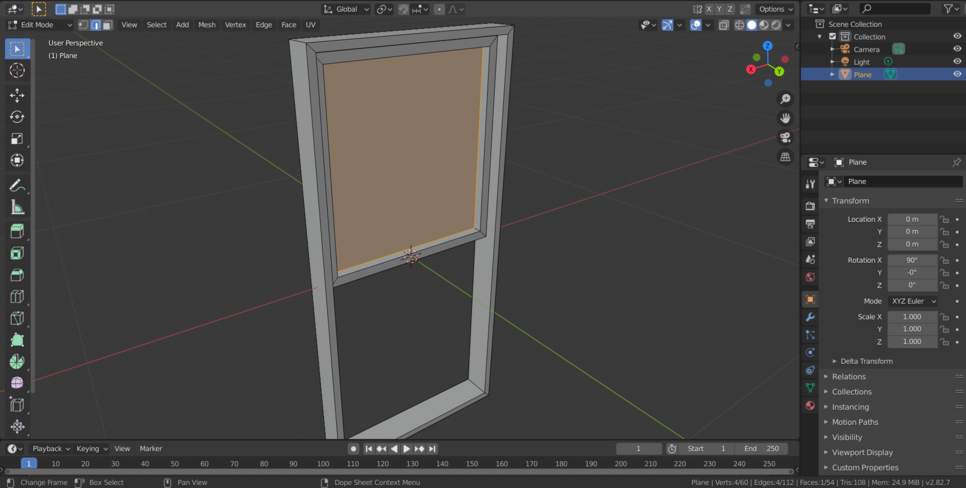Edit the Location X value field
The width and height of the screenshot is (966, 488).
coord(912,219)
